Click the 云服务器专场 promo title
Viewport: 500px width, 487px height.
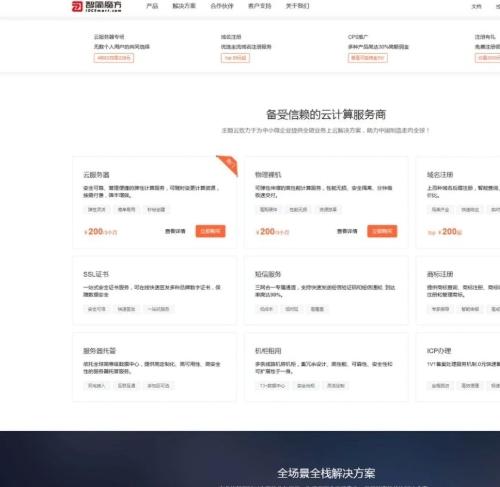click(109, 37)
